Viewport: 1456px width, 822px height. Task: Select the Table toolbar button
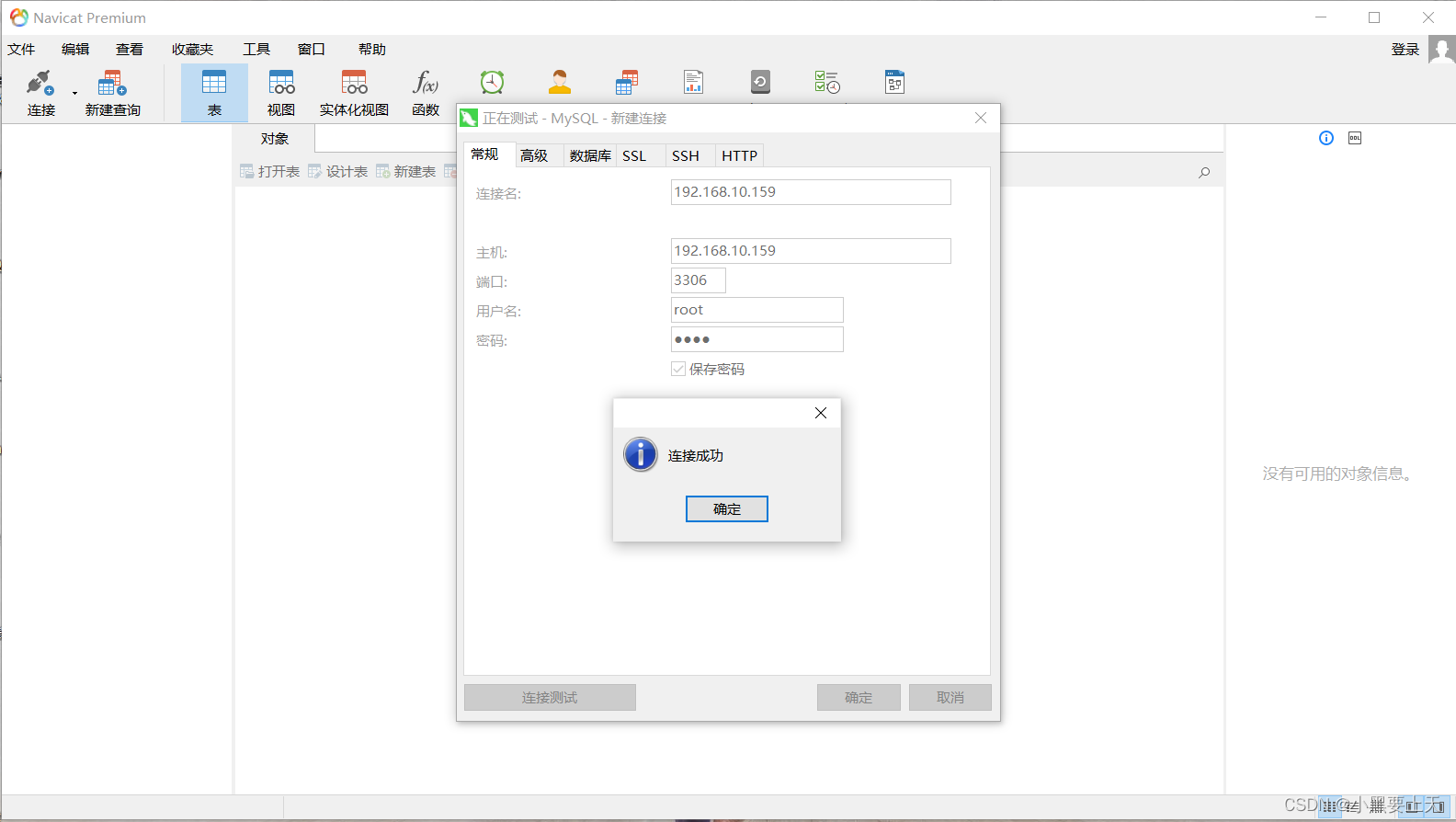[214, 93]
